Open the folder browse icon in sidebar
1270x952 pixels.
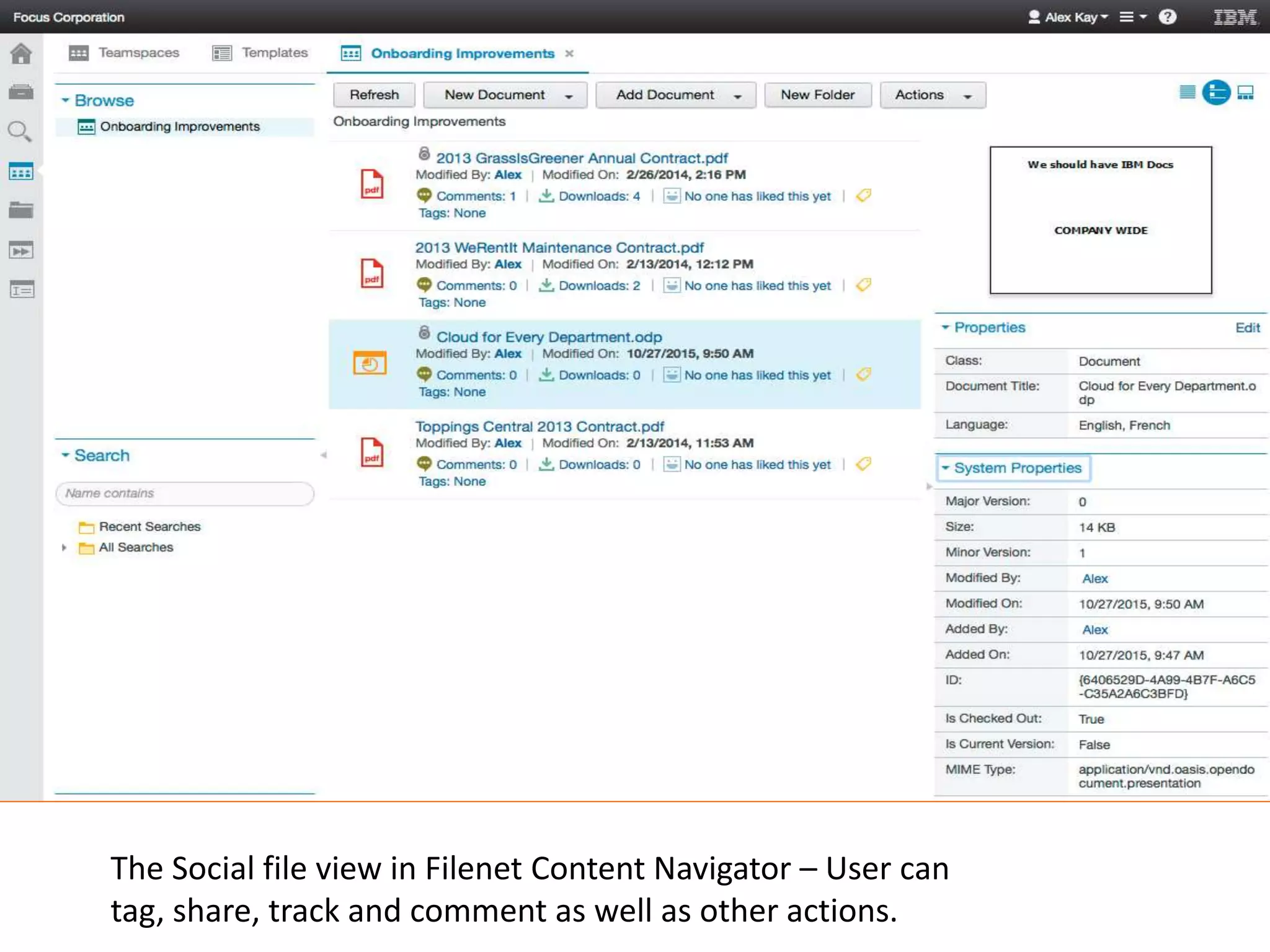[x=21, y=210]
